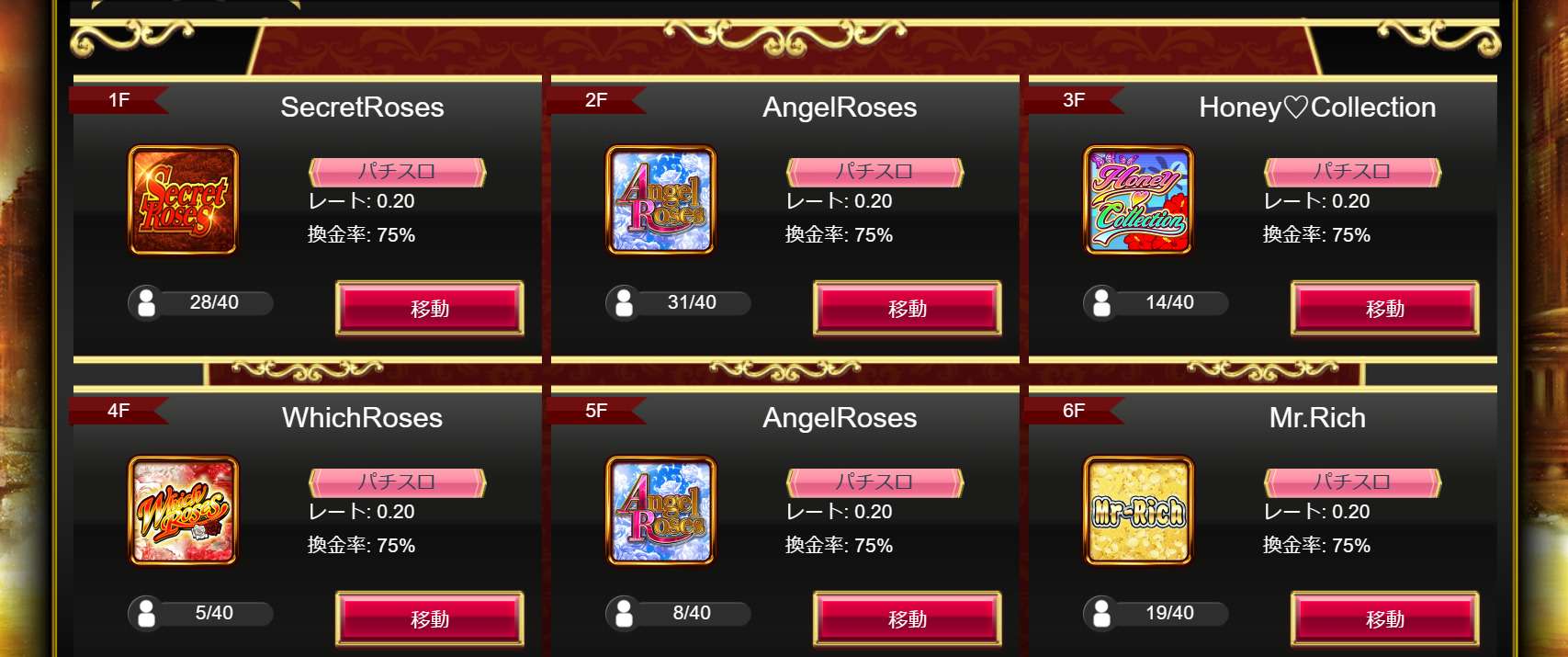
Task: Click 移動 button for 1F SecretRoses
Action: 430,308
